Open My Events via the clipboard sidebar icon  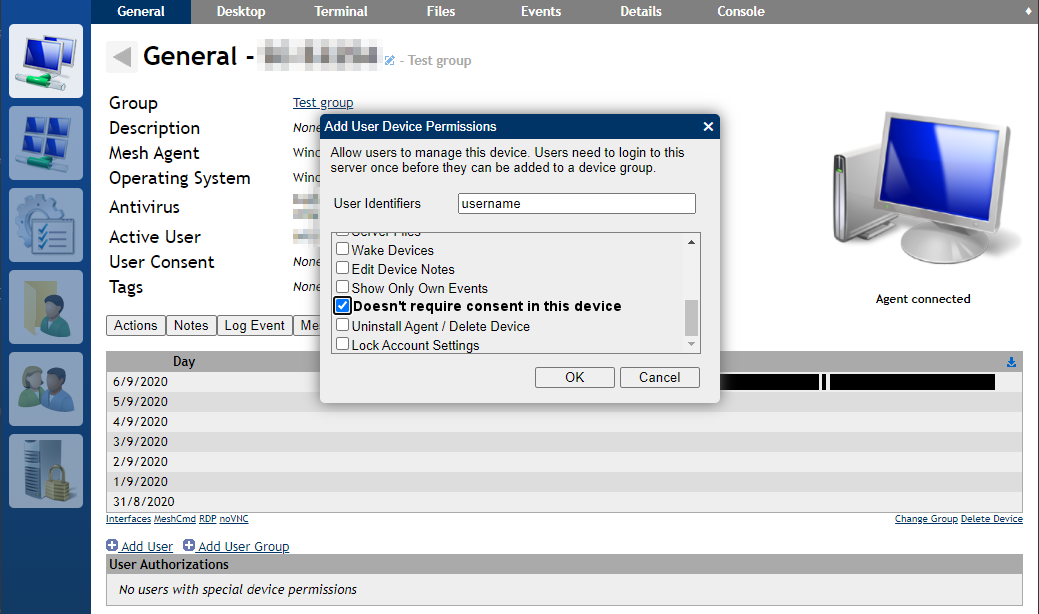(46, 225)
